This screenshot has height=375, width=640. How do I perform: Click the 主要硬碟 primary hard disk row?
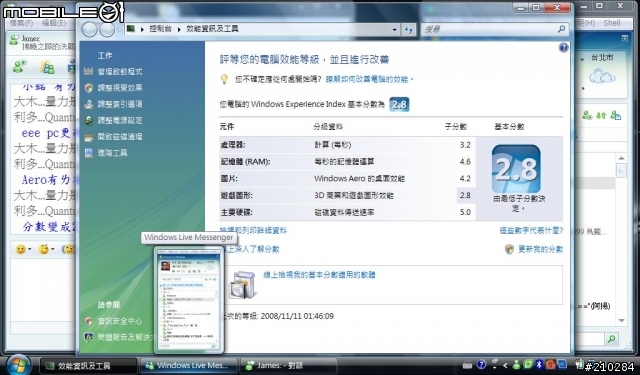[347, 212]
